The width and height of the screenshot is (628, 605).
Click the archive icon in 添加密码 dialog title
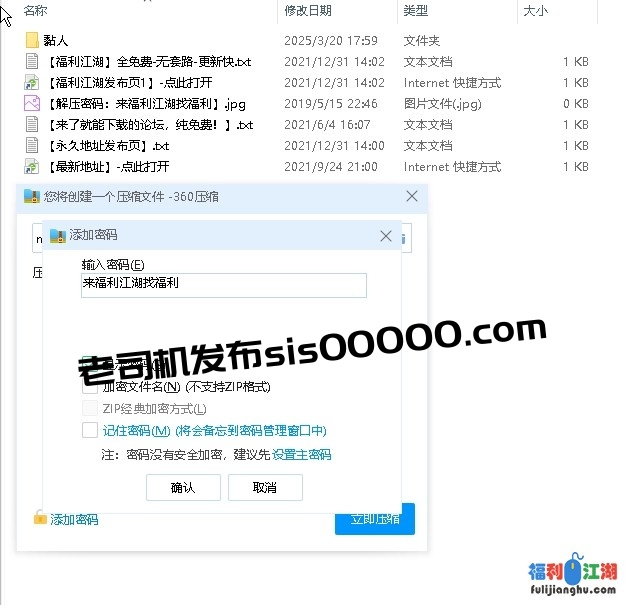[x=58, y=235]
